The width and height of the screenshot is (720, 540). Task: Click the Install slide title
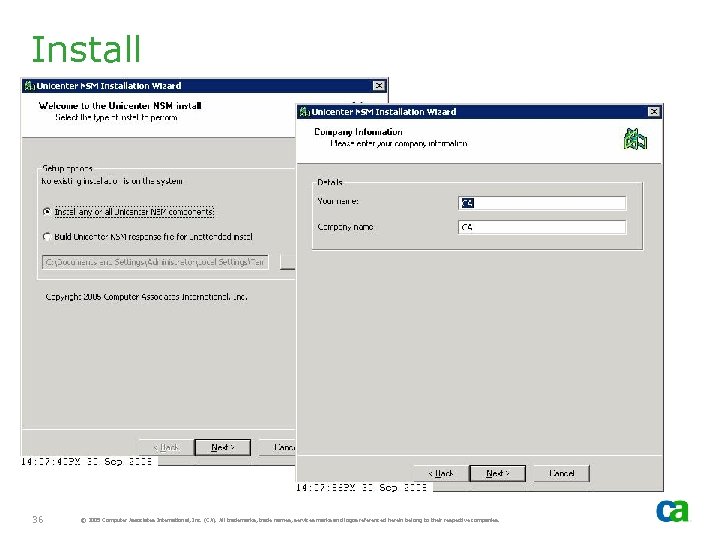pyautogui.click(x=86, y=49)
